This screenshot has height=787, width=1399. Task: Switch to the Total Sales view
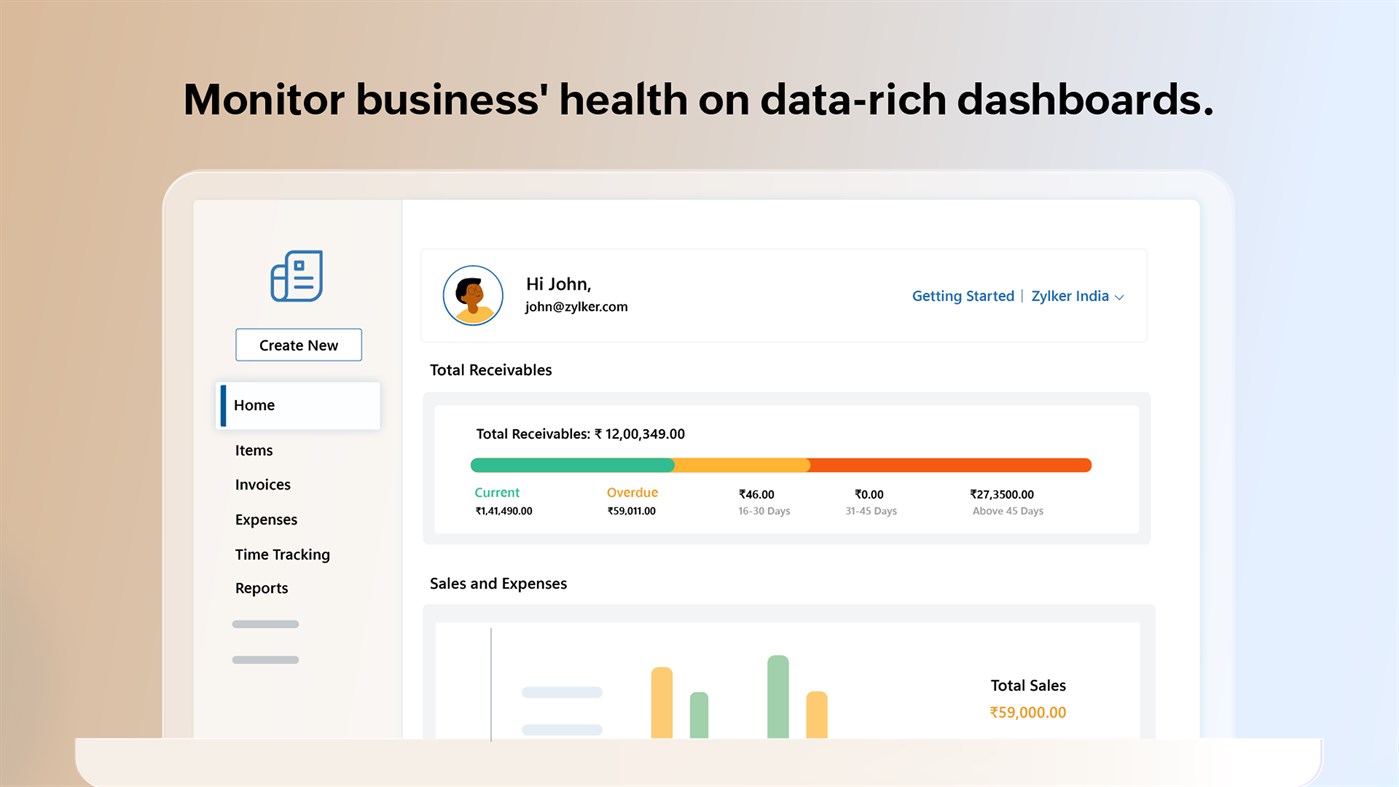[1028, 685]
